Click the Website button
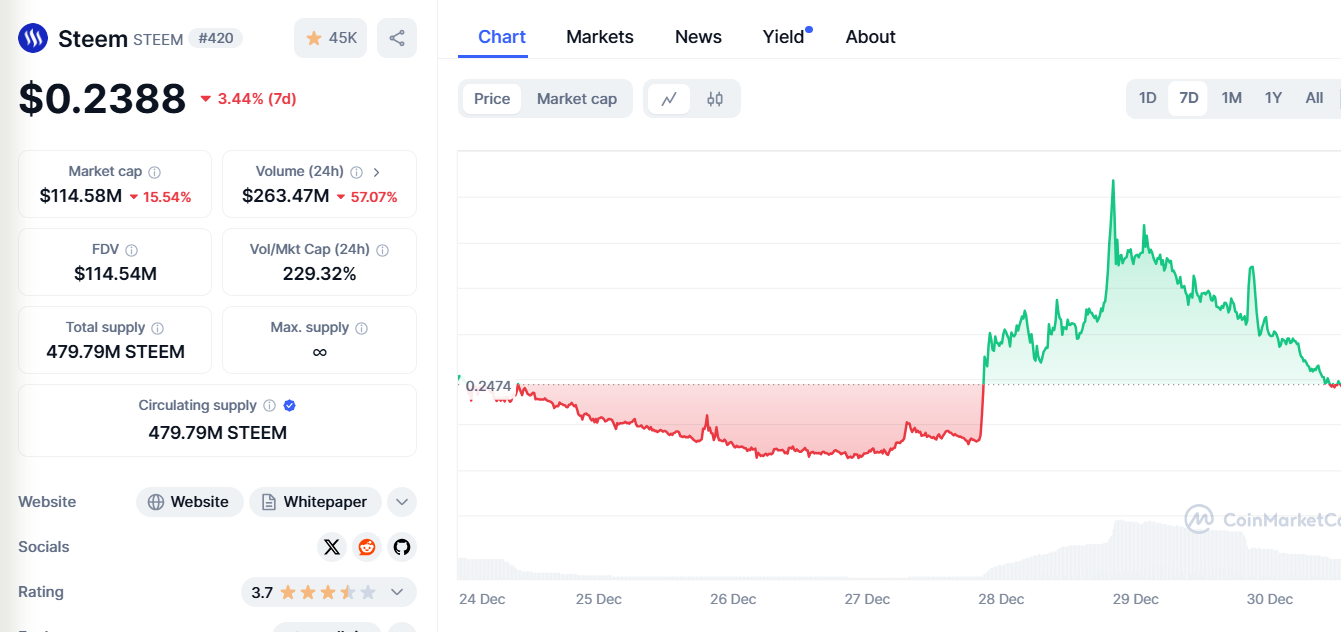The image size is (1341, 632). (189, 502)
